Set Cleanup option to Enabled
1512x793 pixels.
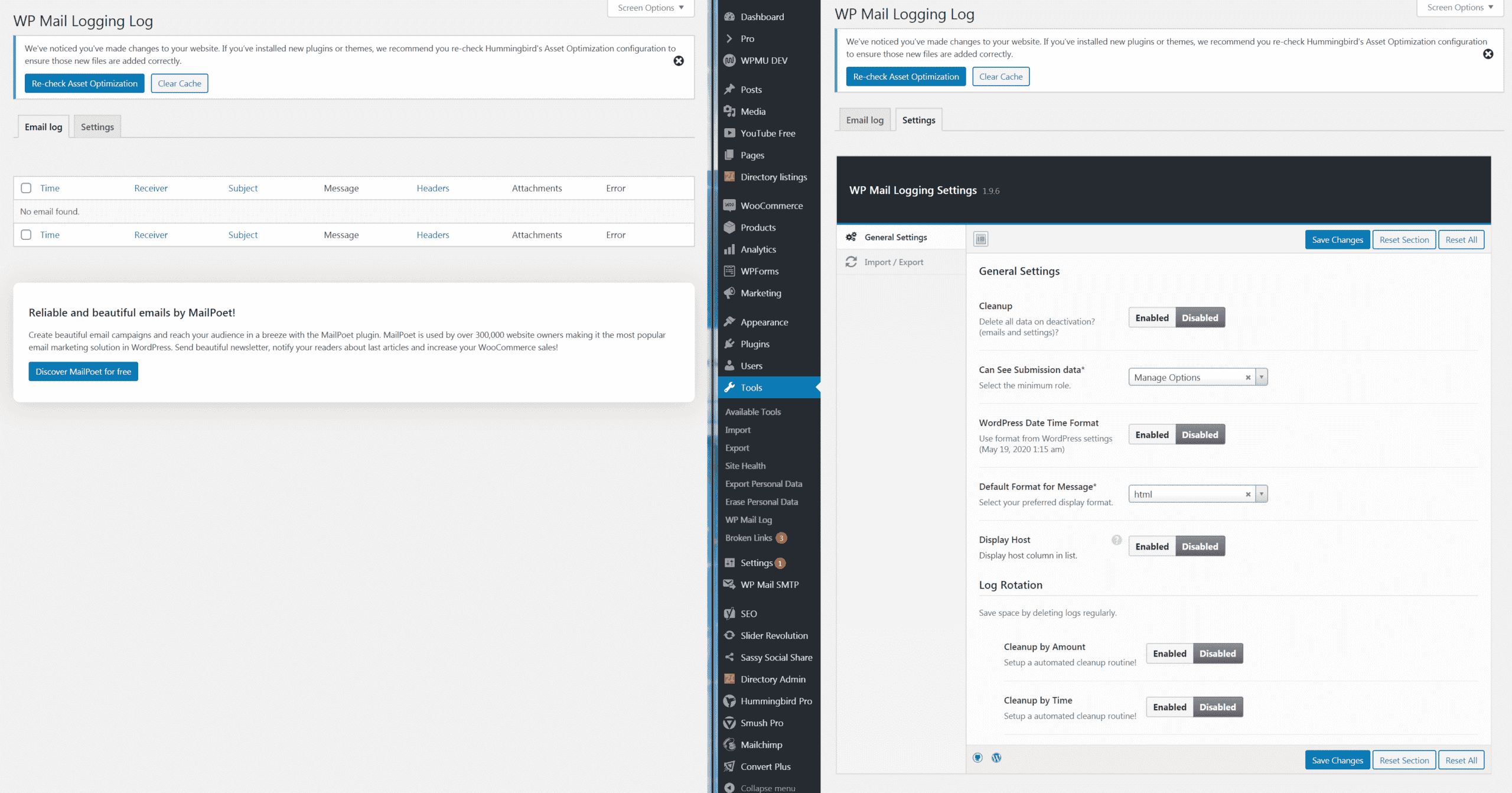(x=1152, y=318)
